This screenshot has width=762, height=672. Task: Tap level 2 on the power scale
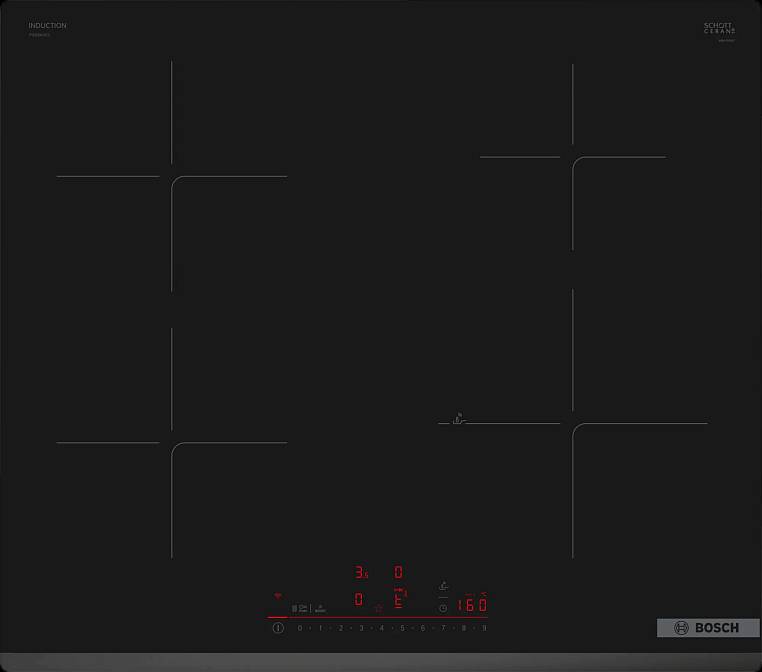pos(340,628)
